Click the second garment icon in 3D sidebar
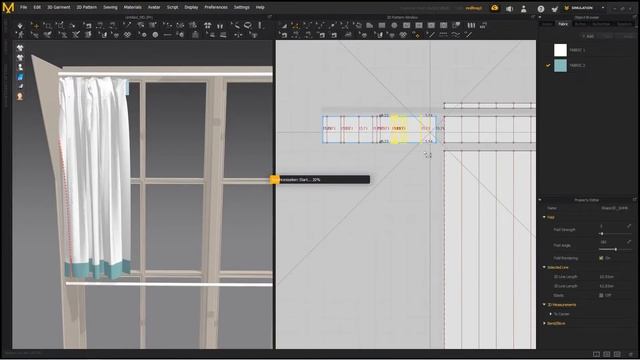The image size is (640, 360). (20, 58)
